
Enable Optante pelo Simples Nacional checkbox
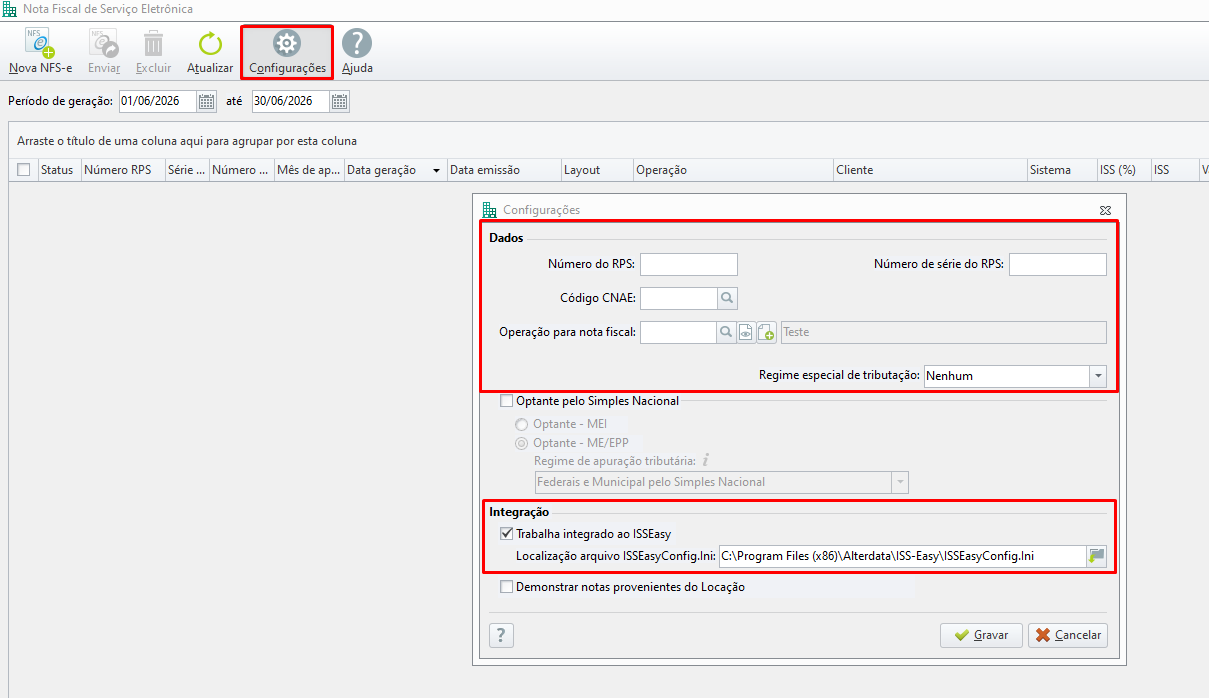[x=506, y=401]
